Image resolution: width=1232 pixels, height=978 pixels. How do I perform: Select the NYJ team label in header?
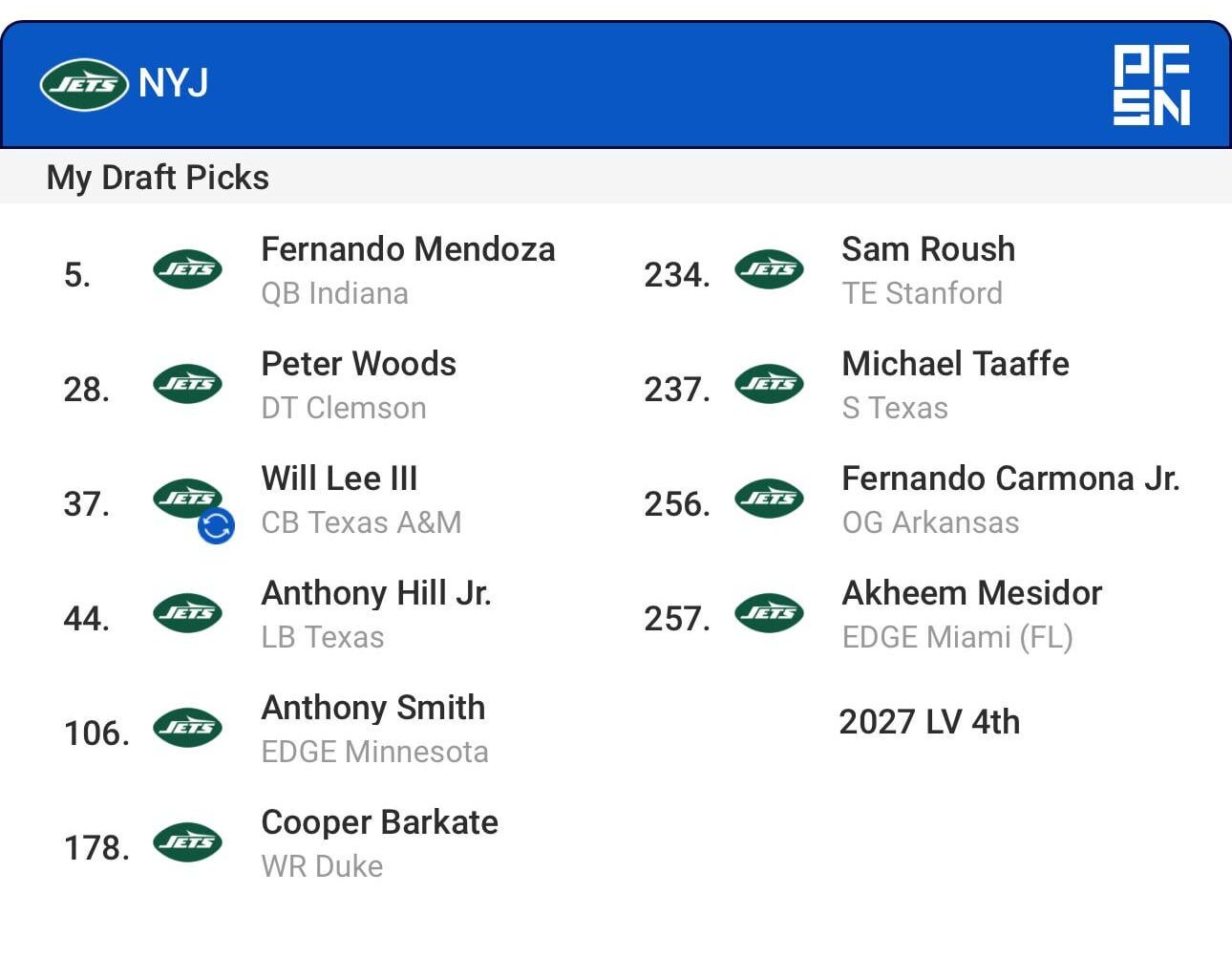173,84
